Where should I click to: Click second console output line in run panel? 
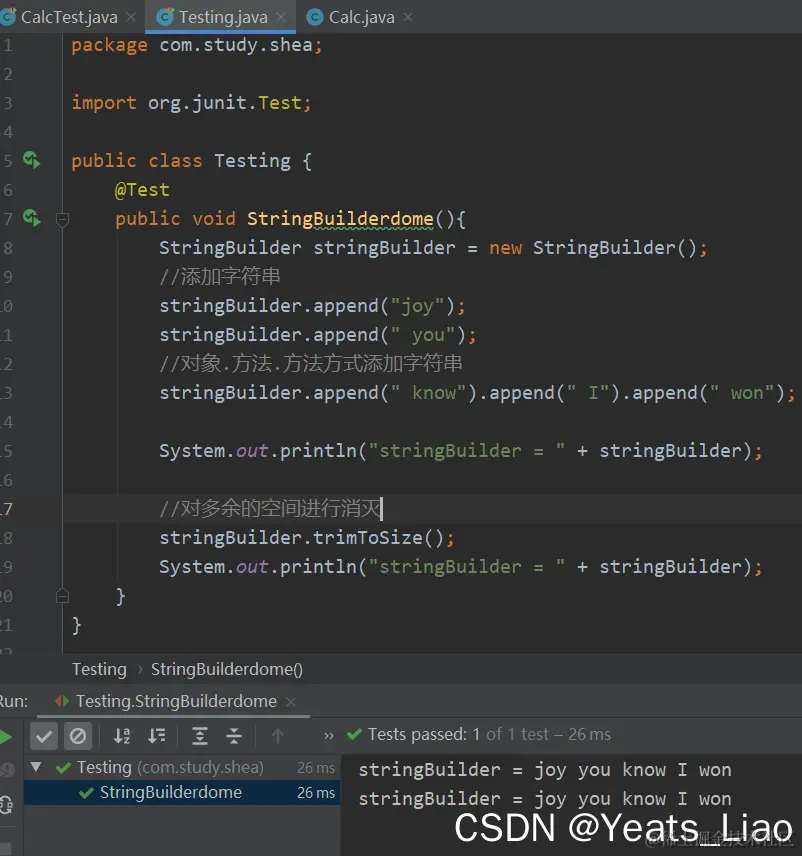click(x=544, y=799)
